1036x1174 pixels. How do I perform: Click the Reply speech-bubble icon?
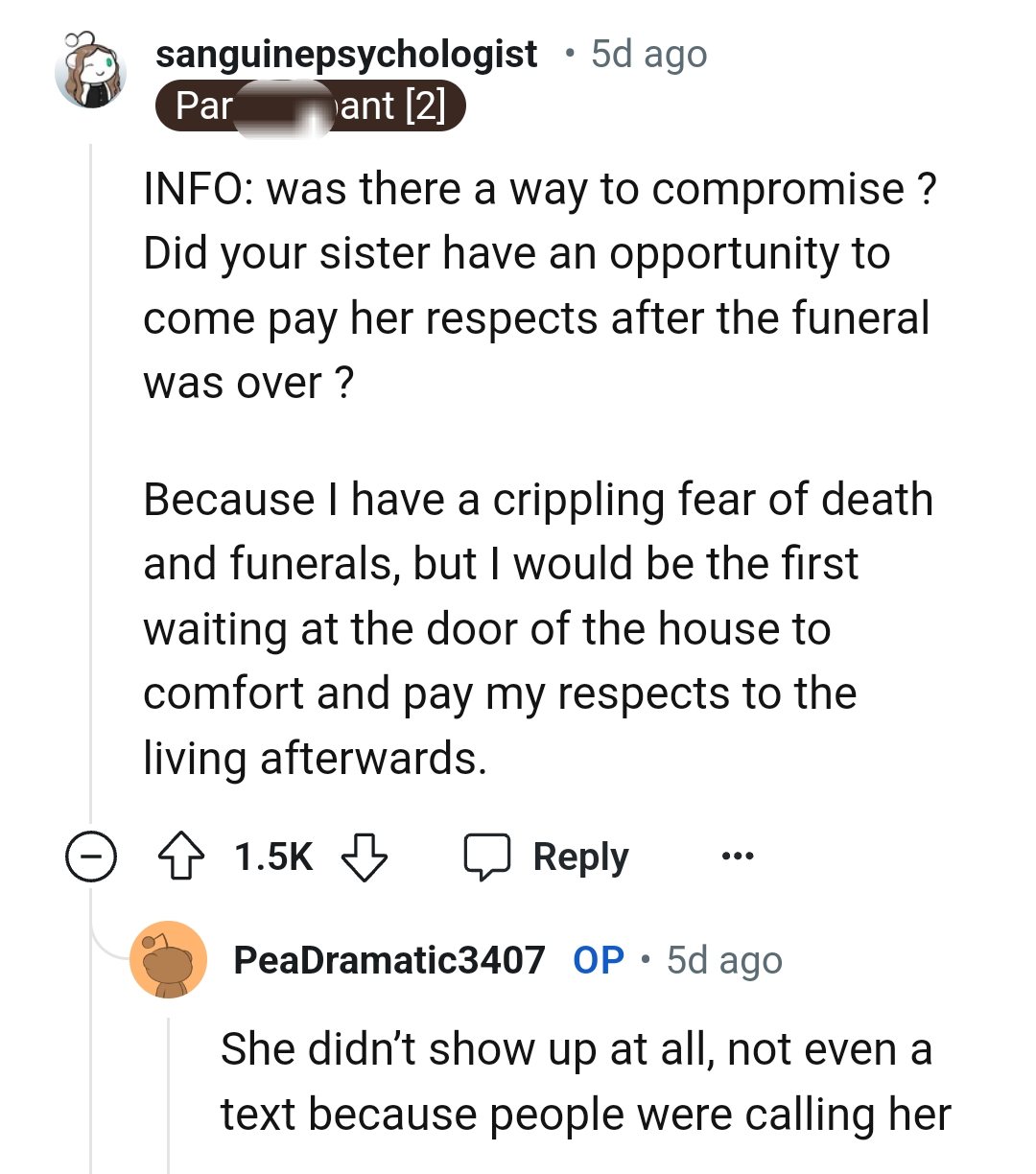tap(488, 856)
